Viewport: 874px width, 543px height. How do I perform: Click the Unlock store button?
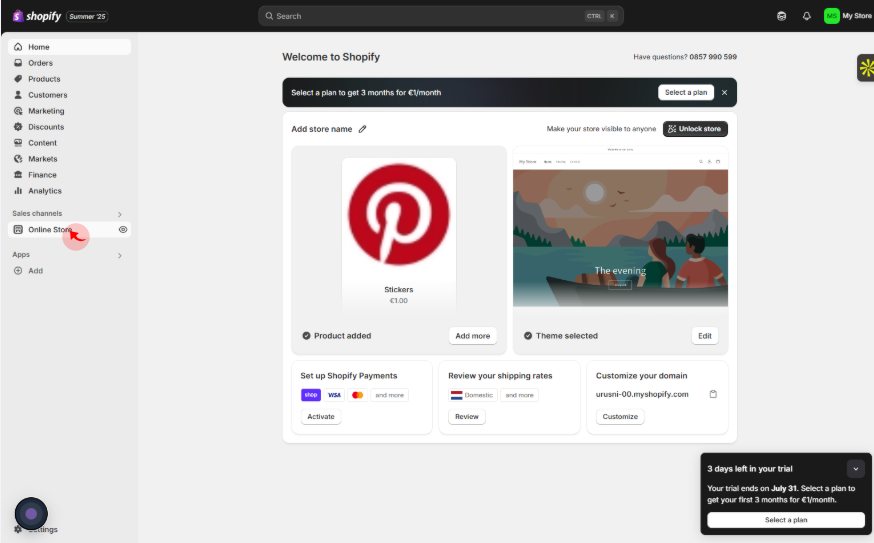tap(695, 129)
